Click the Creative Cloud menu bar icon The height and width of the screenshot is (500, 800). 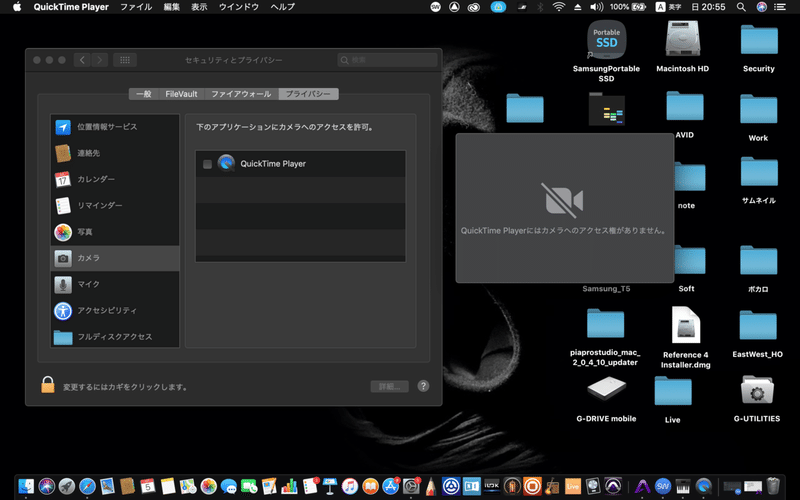coord(473,7)
